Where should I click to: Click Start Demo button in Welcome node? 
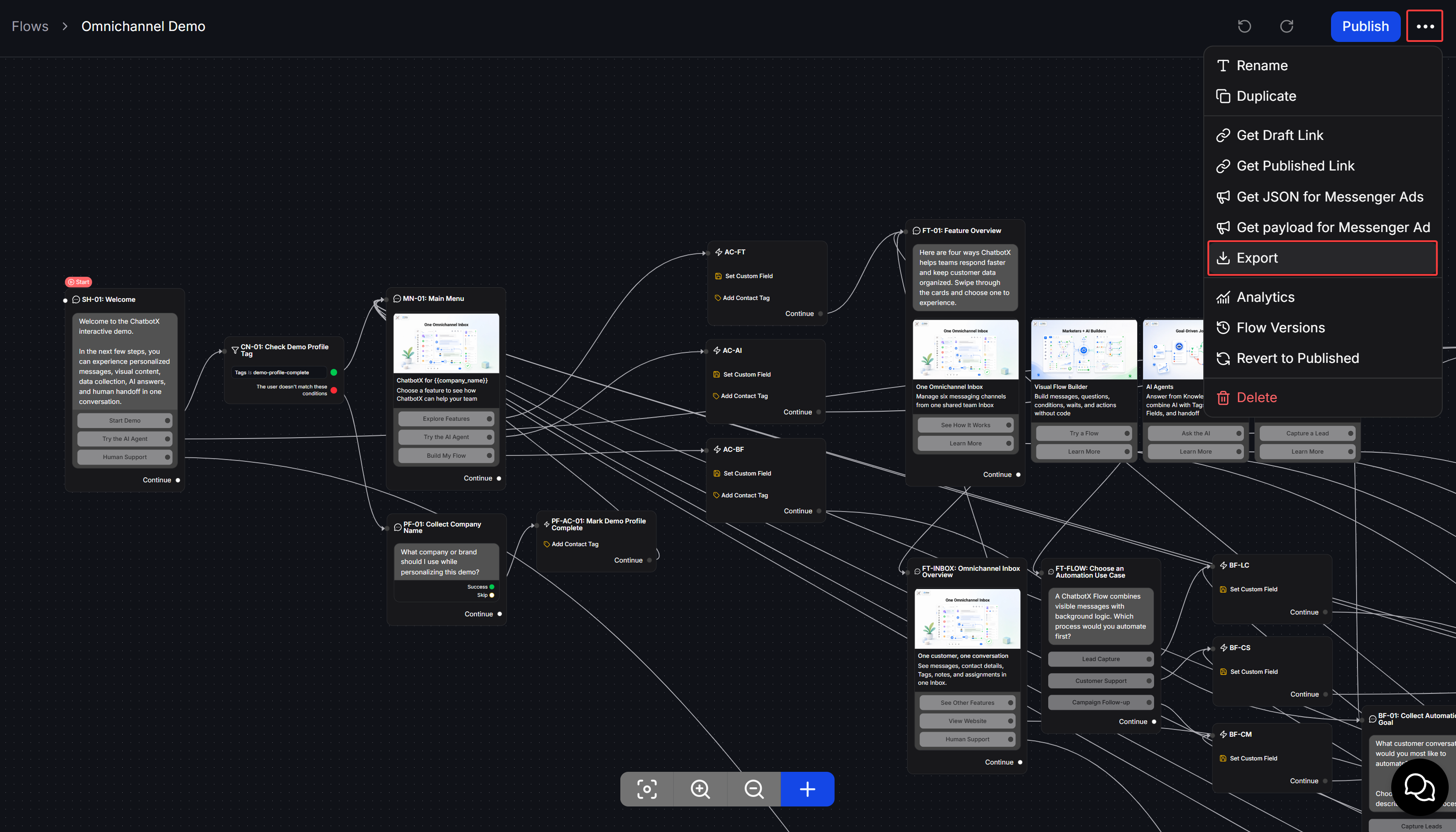point(125,421)
